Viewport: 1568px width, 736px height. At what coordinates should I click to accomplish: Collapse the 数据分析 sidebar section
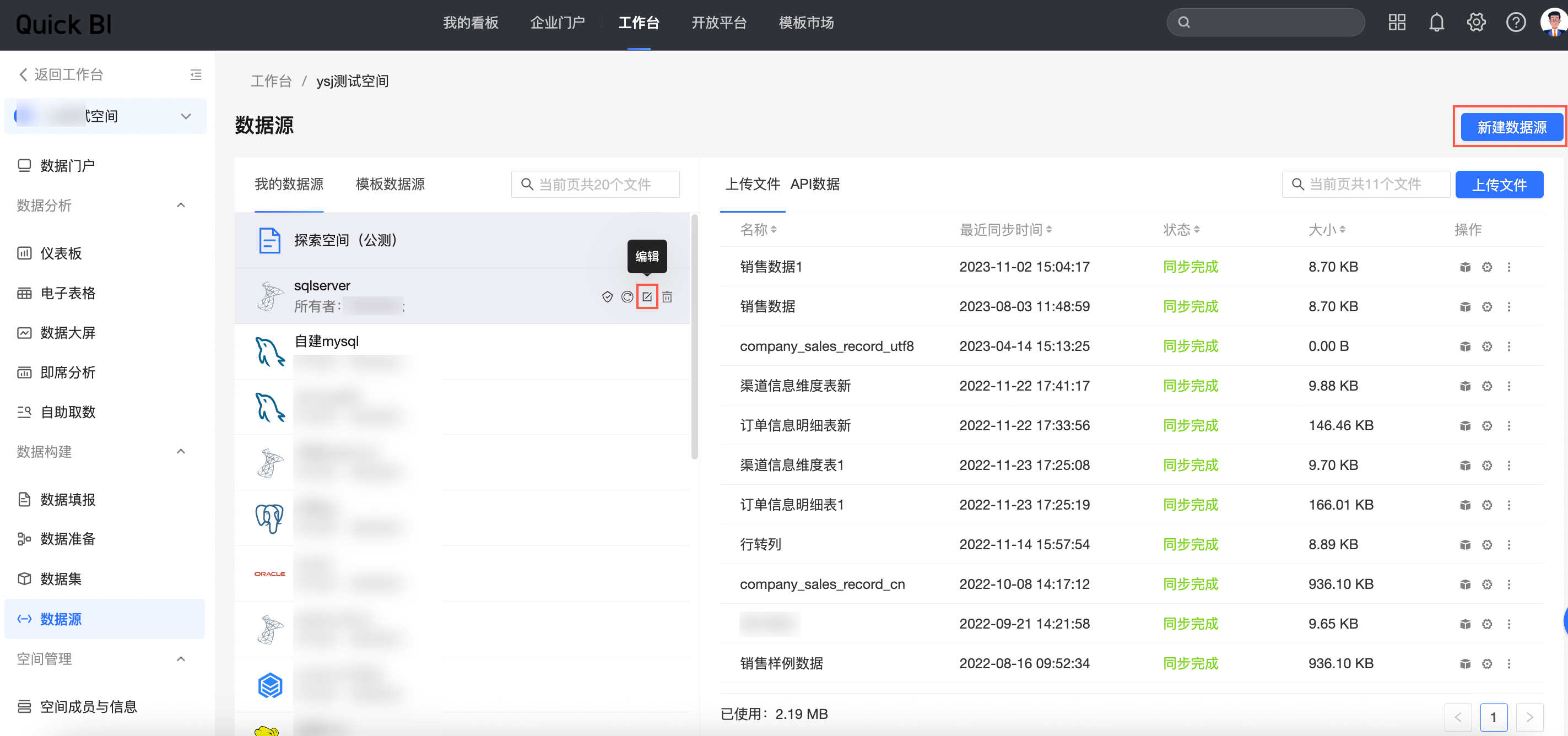181,205
